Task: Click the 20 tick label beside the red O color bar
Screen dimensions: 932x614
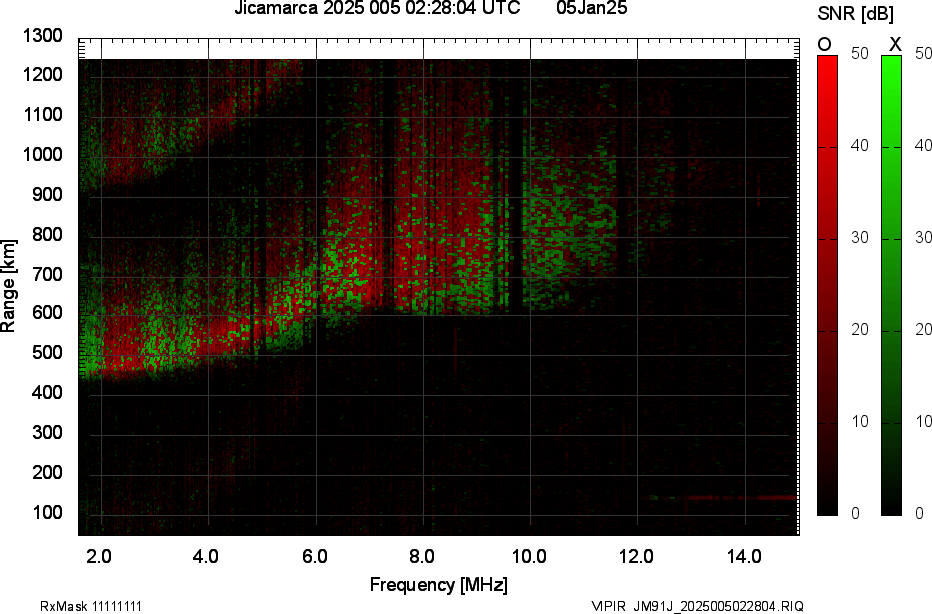Action: (x=859, y=330)
